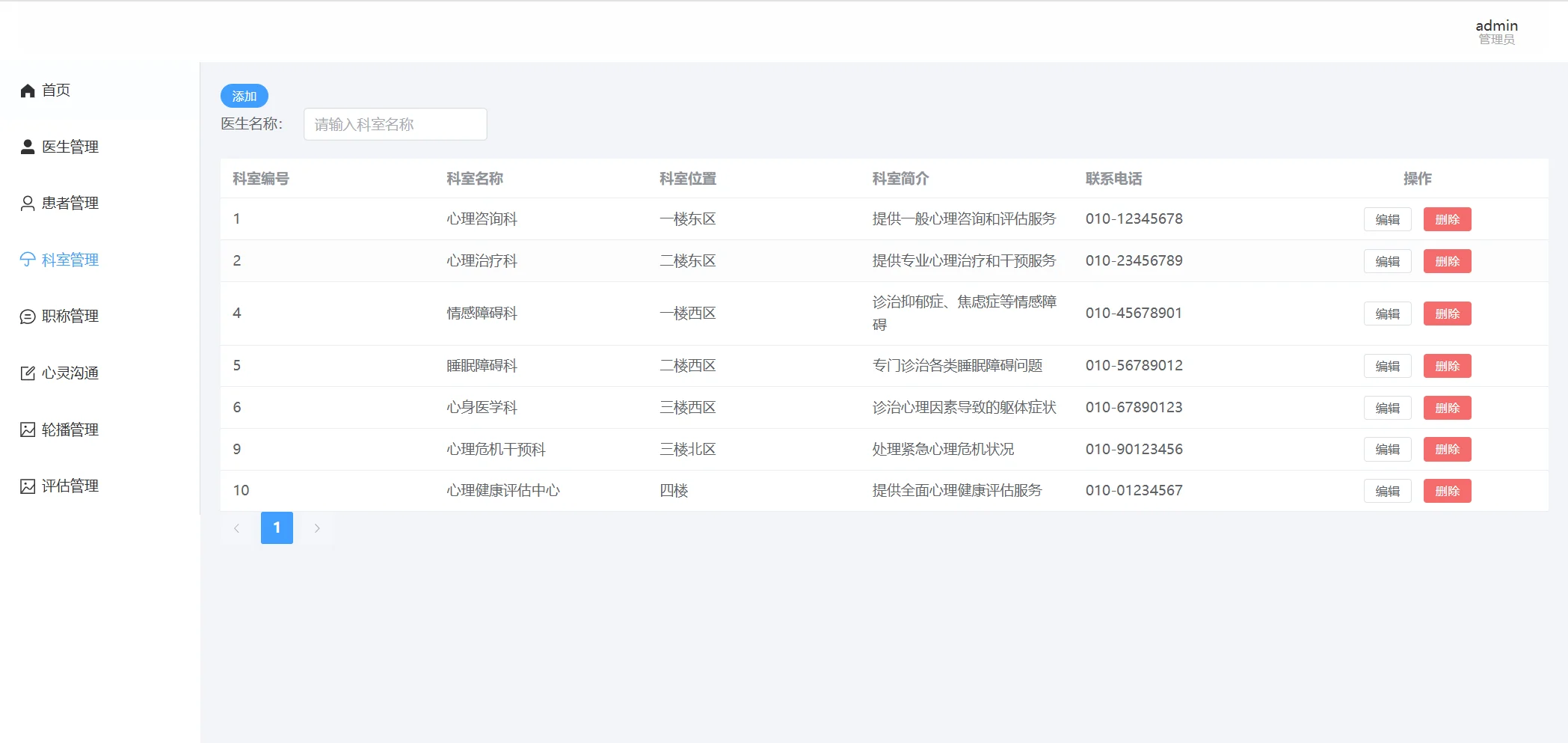This screenshot has width=1568, height=743.
Task: Open the 医生管理 sidebar menu item
Action: tap(70, 147)
